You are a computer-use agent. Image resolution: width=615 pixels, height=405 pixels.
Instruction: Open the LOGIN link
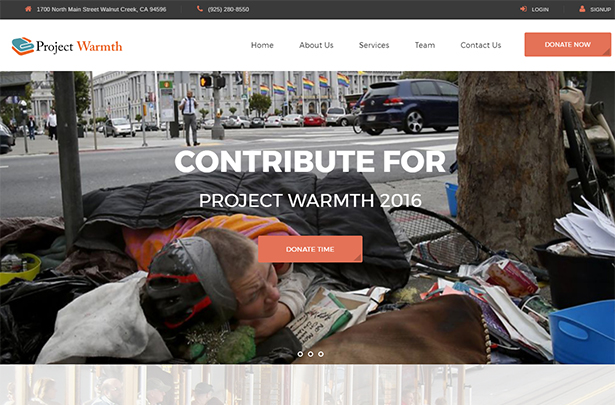coord(540,9)
